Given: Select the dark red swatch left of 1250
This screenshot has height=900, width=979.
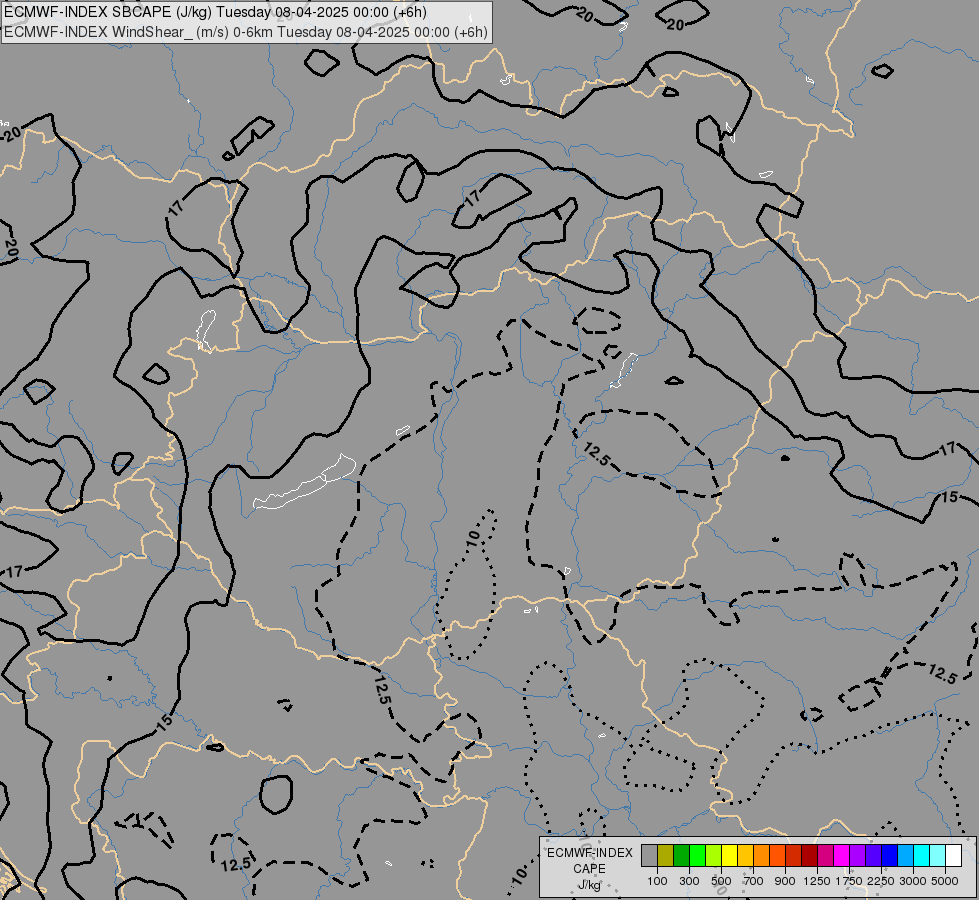Looking at the screenshot, I should (x=810, y=855).
